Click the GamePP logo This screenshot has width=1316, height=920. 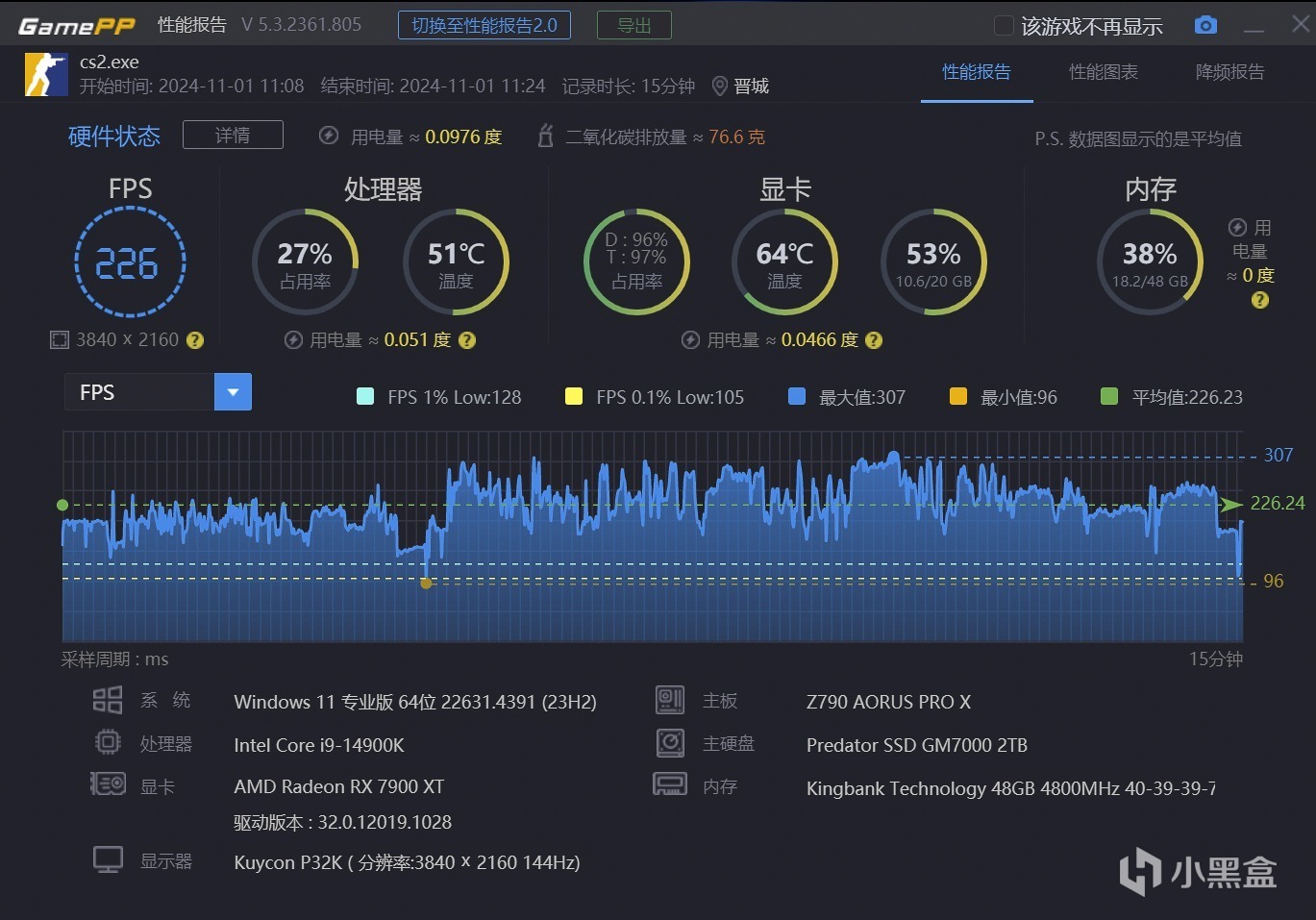[x=77, y=26]
